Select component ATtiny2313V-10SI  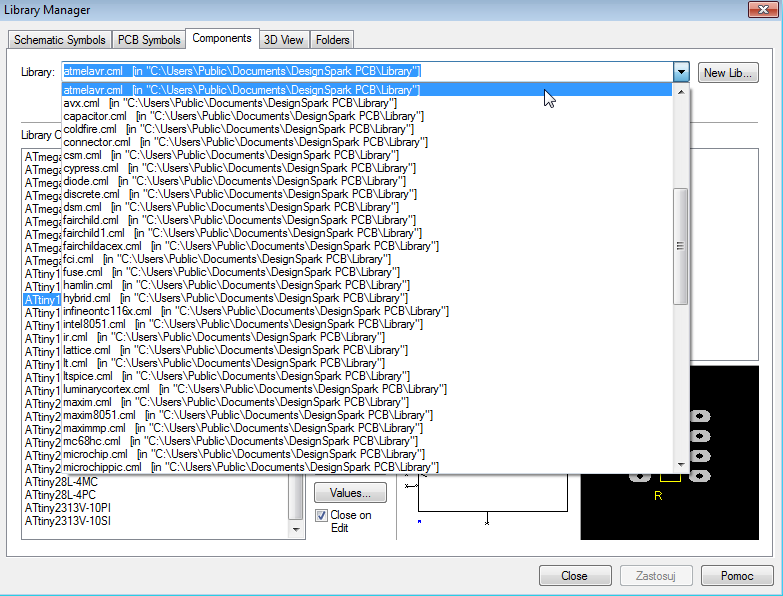[68, 521]
